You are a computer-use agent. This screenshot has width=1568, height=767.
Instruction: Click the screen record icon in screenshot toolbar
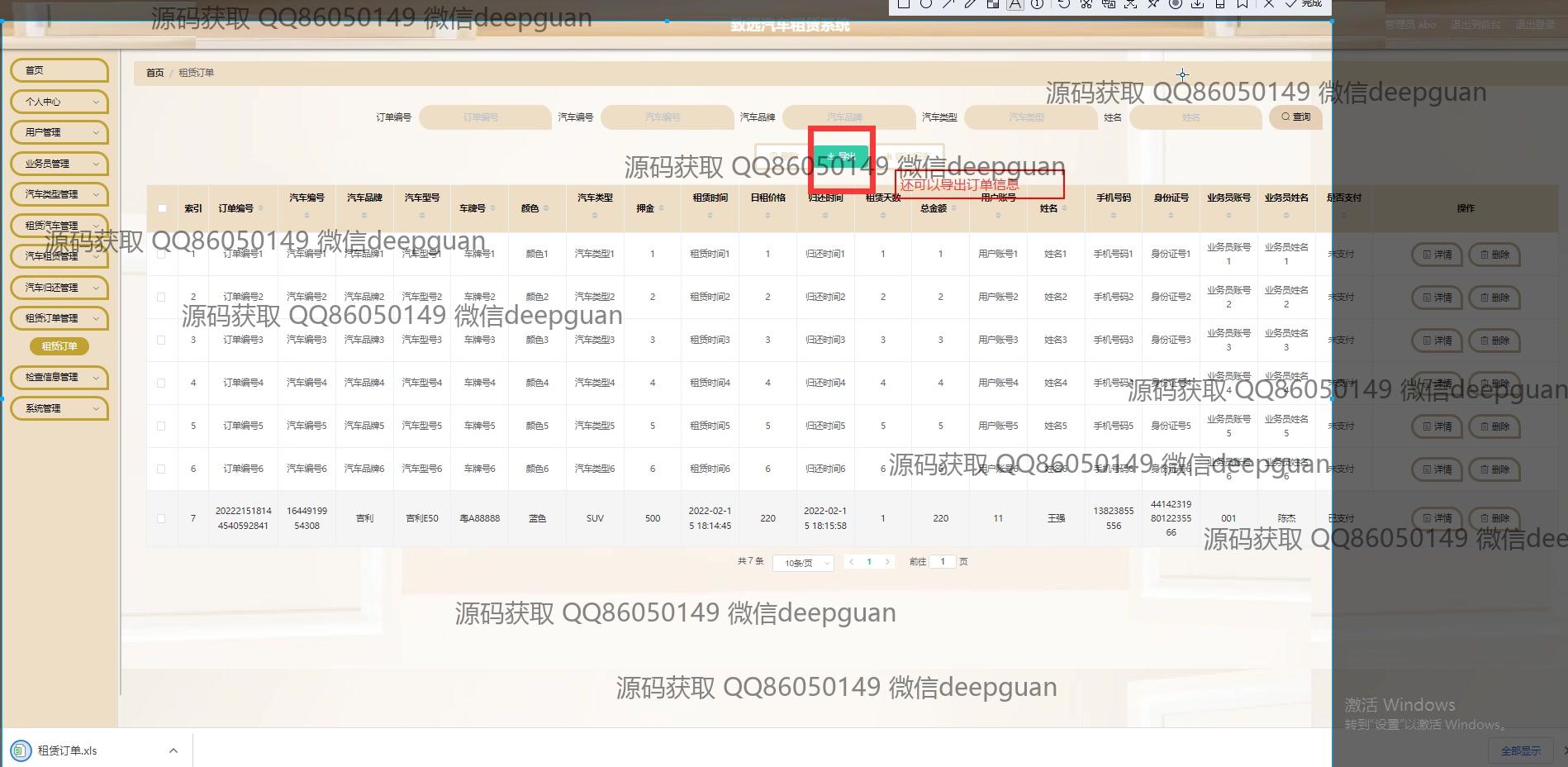1175,4
